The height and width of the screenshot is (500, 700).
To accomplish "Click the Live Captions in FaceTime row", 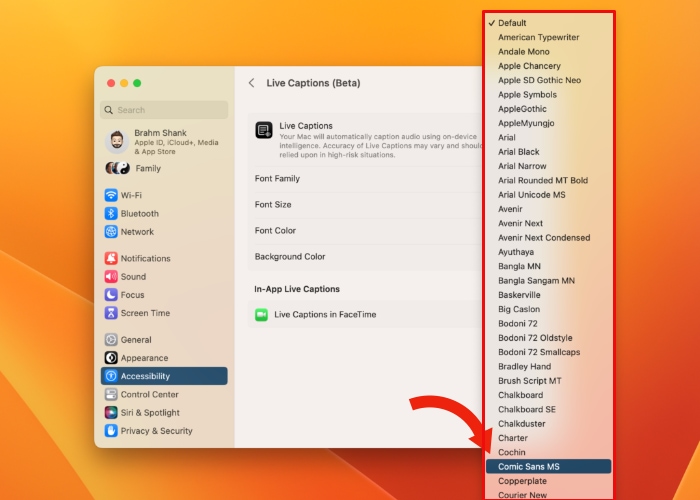I will tap(365, 315).
